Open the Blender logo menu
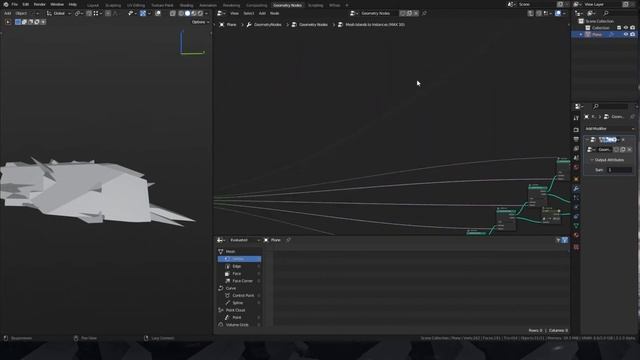The image size is (640, 360). pos(6,4)
